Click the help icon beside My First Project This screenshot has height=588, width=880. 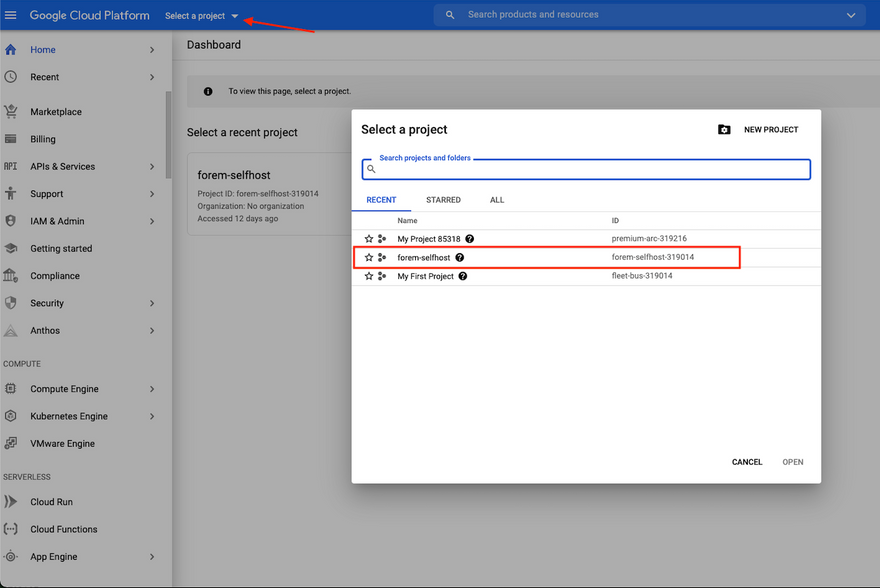coord(463,276)
